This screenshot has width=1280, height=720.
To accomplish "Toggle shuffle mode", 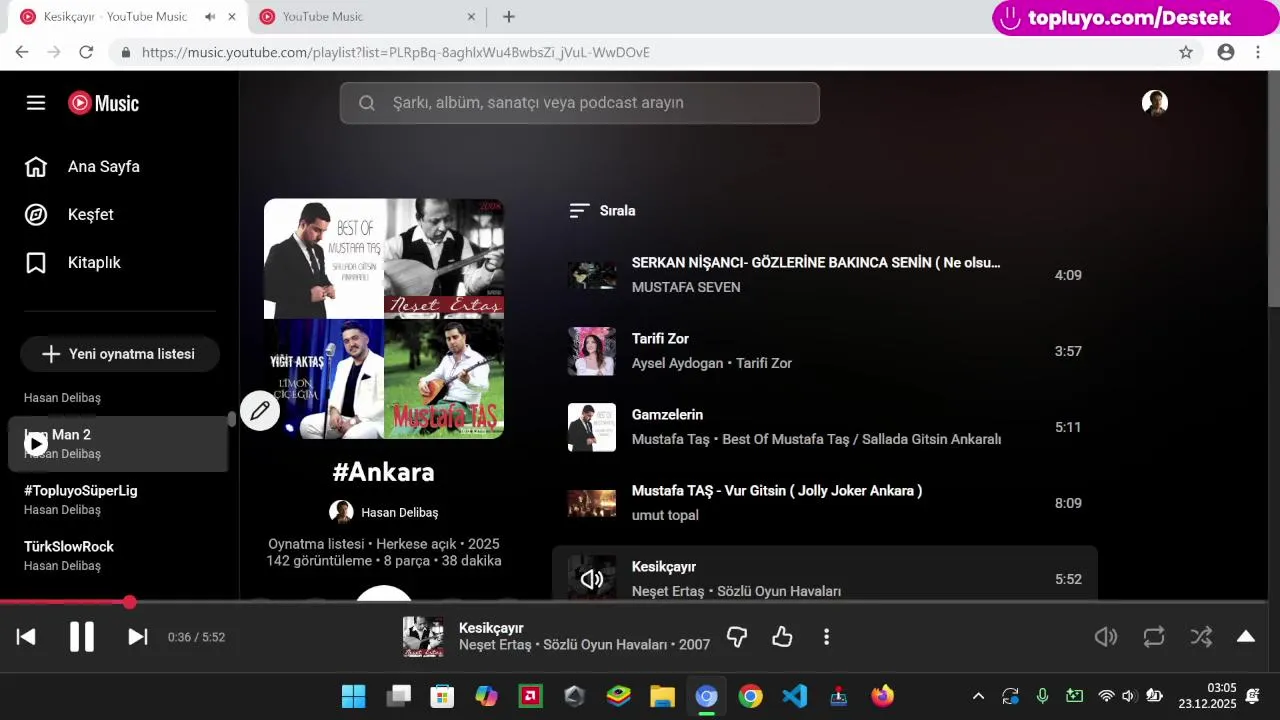I will pyautogui.click(x=1201, y=637).
